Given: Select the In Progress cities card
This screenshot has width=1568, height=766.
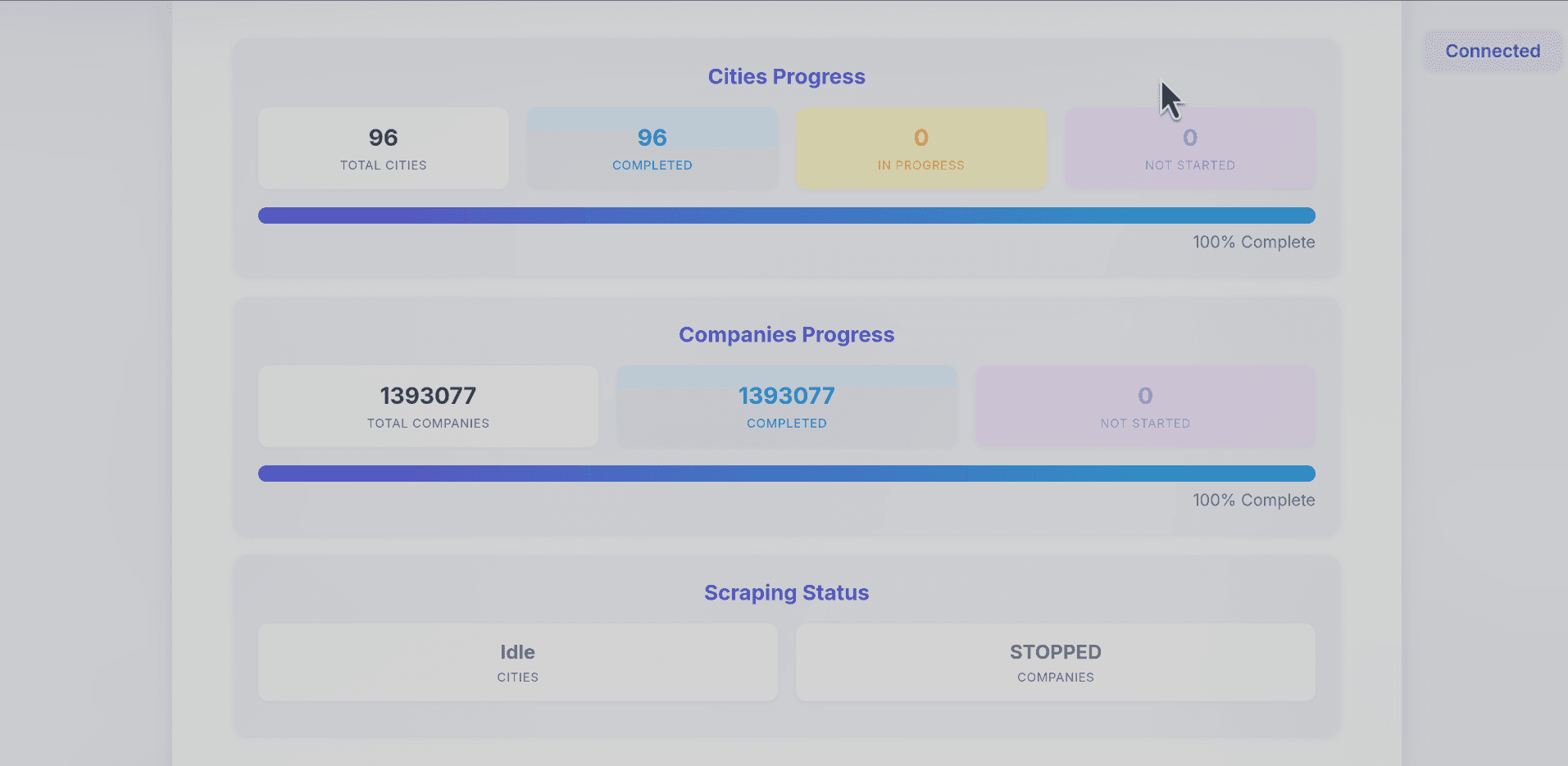Looking at the screenshot, I should click(x=920, y=148).
